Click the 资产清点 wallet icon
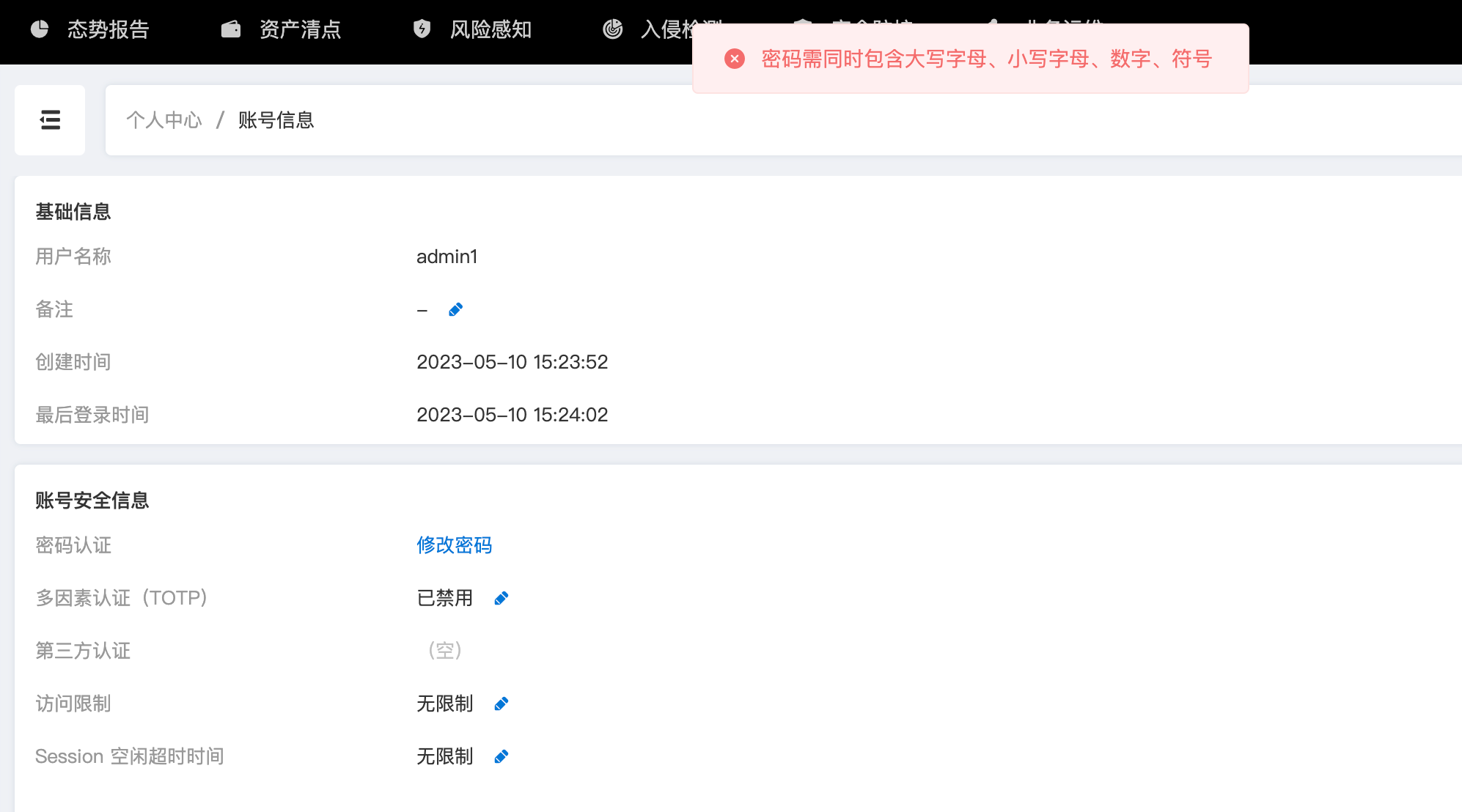The width and height of the screenshot is (1462, 812). 231,29
